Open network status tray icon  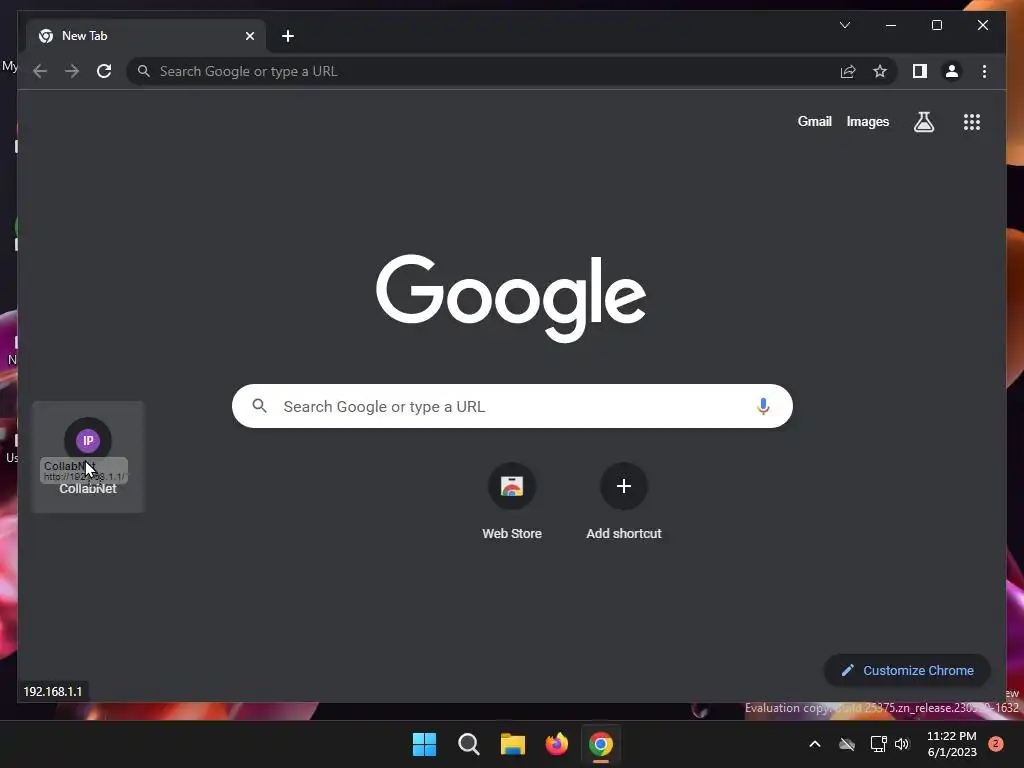pyautogui.click(x=878, y=744)
